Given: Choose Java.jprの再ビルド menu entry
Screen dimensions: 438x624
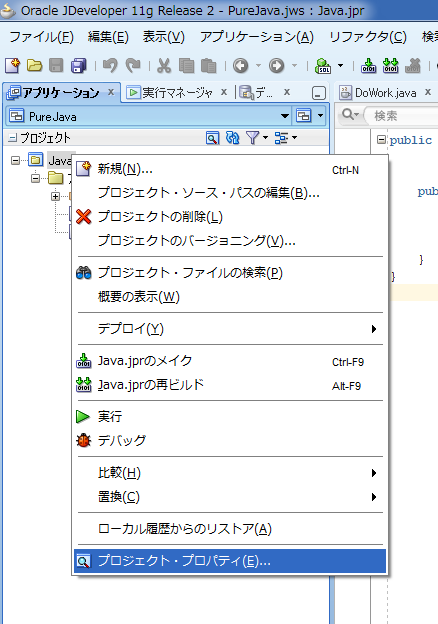Looking at the screenshot, I should point(230,385).
